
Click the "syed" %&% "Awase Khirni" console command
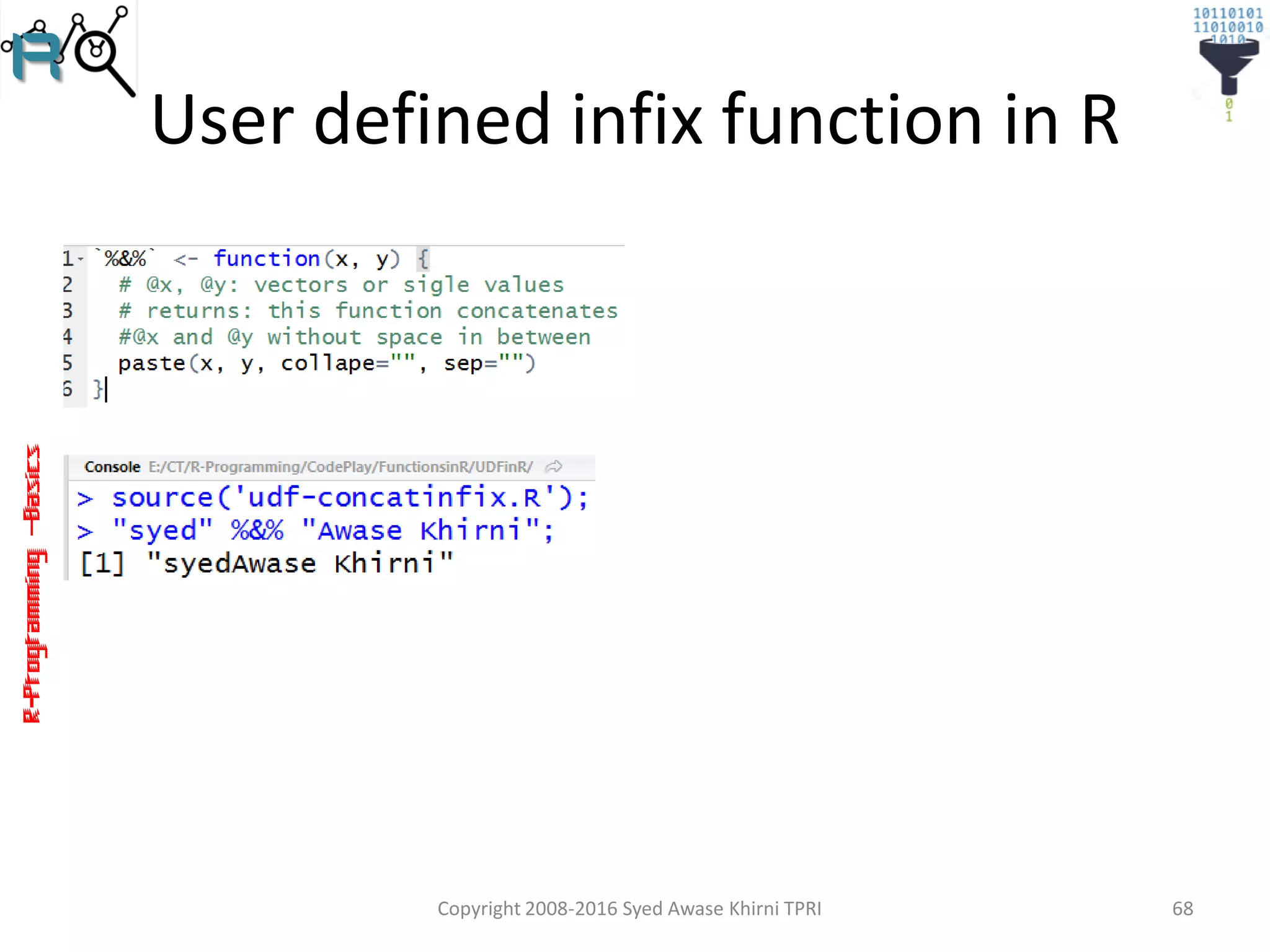[332, 531]
